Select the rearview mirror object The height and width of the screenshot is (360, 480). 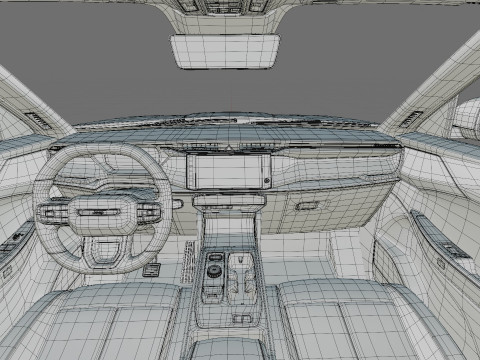click(x=225, y=52)
